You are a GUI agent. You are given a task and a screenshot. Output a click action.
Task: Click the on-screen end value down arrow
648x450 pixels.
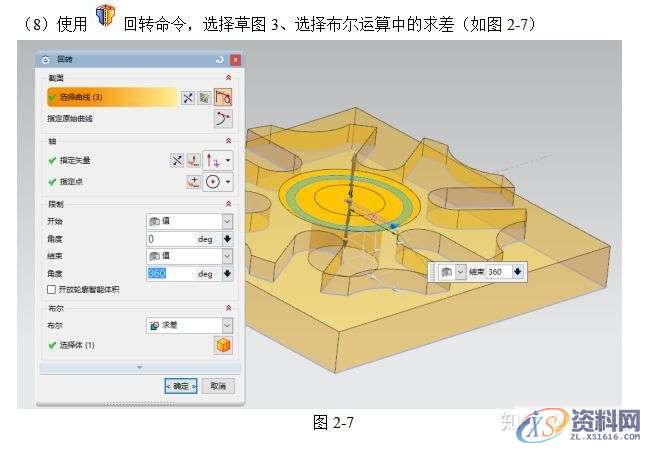point(518,272)
